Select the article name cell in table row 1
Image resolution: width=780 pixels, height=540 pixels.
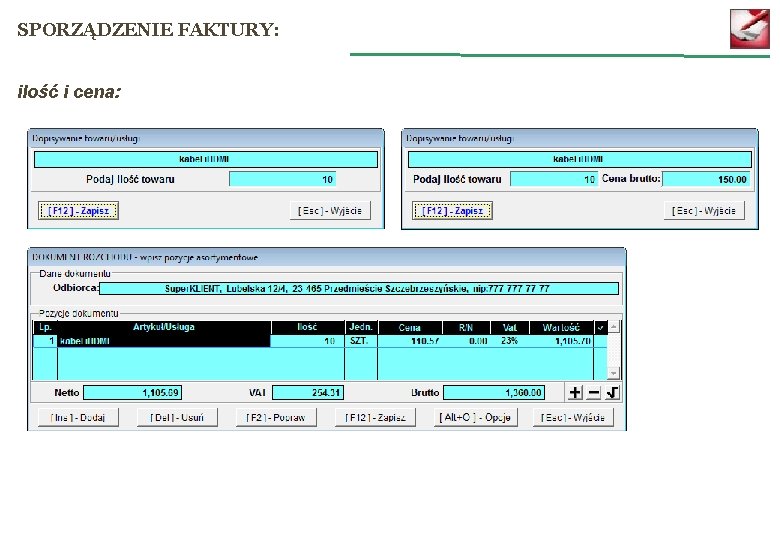(x=164, y=341)
